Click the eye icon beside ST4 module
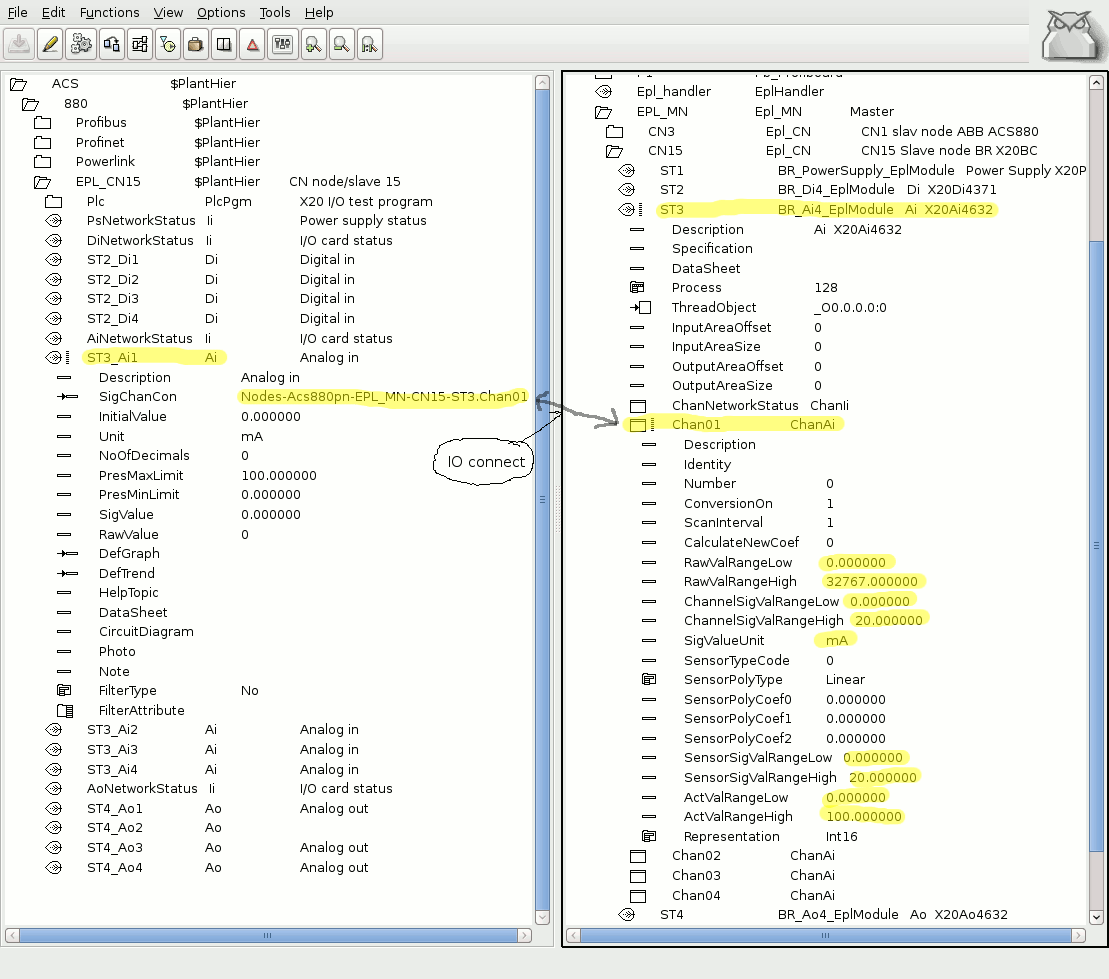 coord(627,915)
